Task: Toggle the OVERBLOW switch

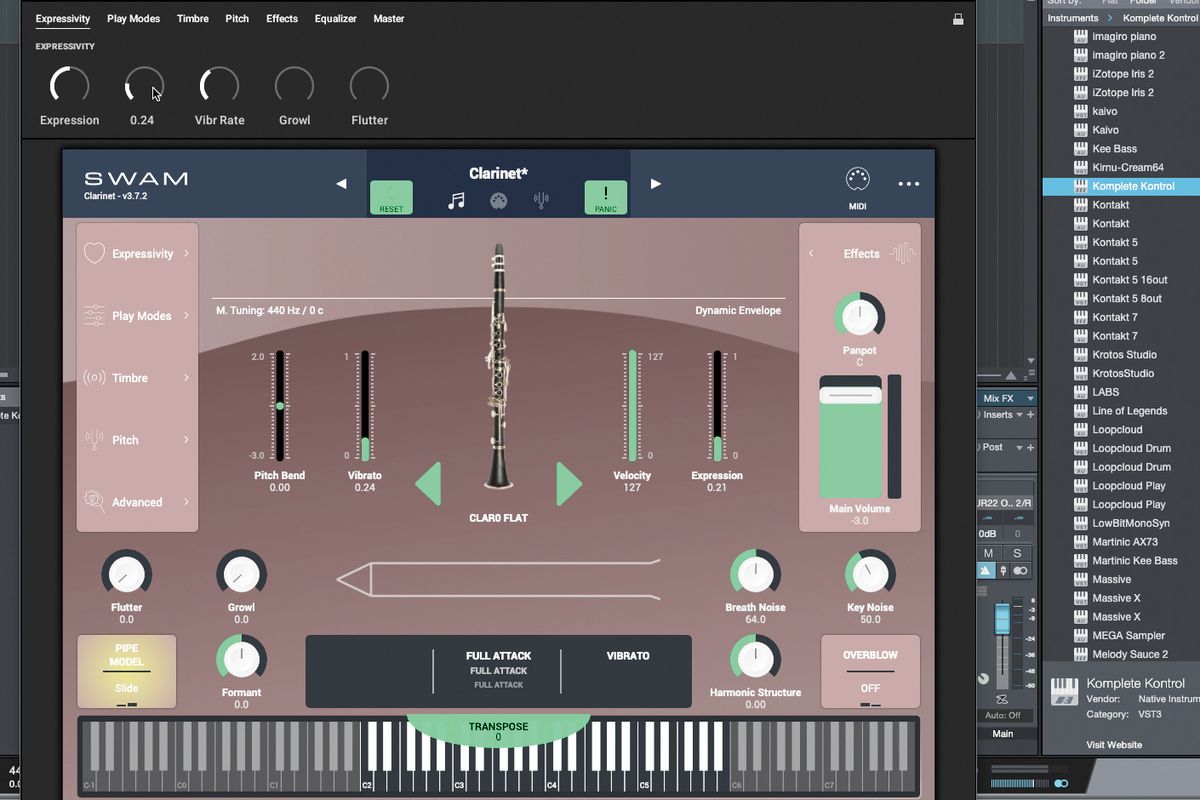Action: (870, 672)
